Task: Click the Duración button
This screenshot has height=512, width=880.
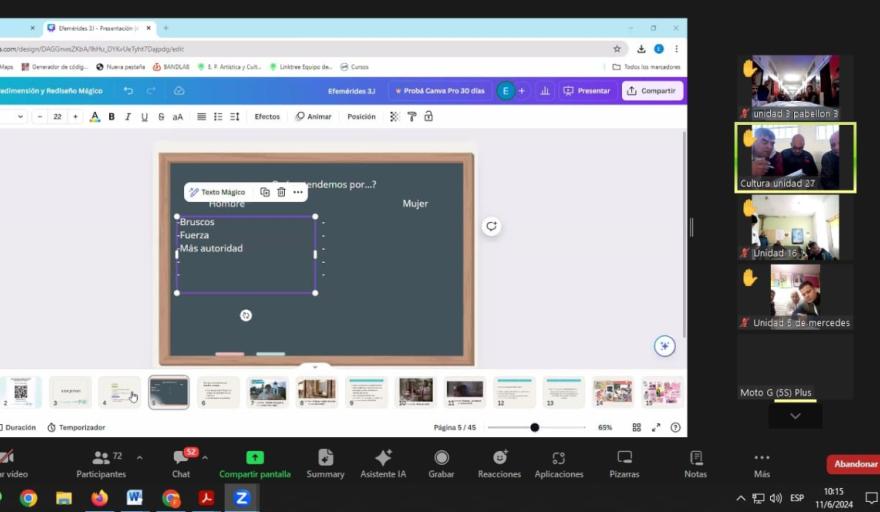Action: 18,427
